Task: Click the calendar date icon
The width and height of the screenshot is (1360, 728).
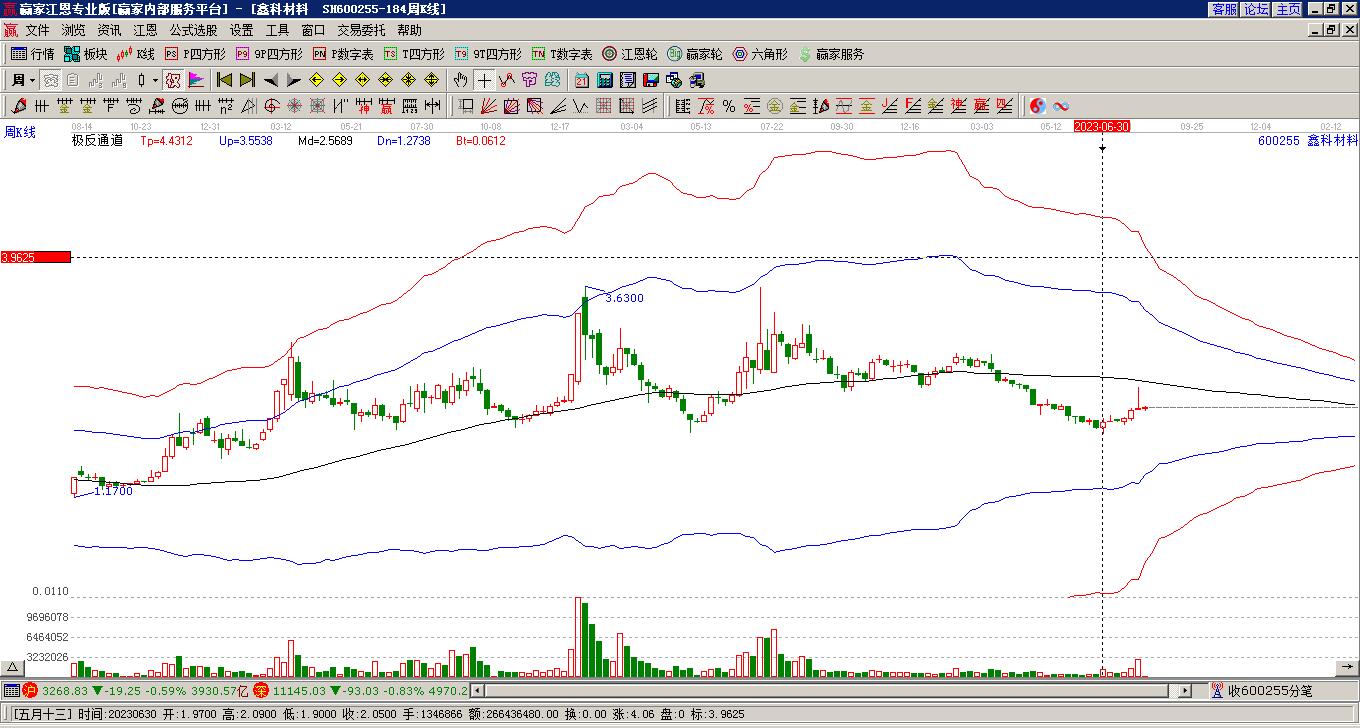Action: (x=582, y=80)
